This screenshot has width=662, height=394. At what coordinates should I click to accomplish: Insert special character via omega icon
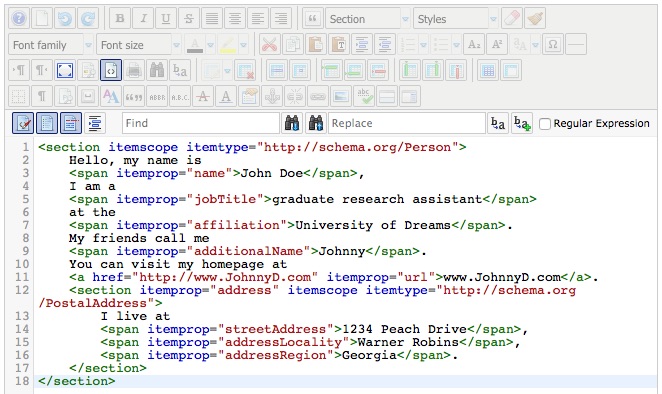553,45
